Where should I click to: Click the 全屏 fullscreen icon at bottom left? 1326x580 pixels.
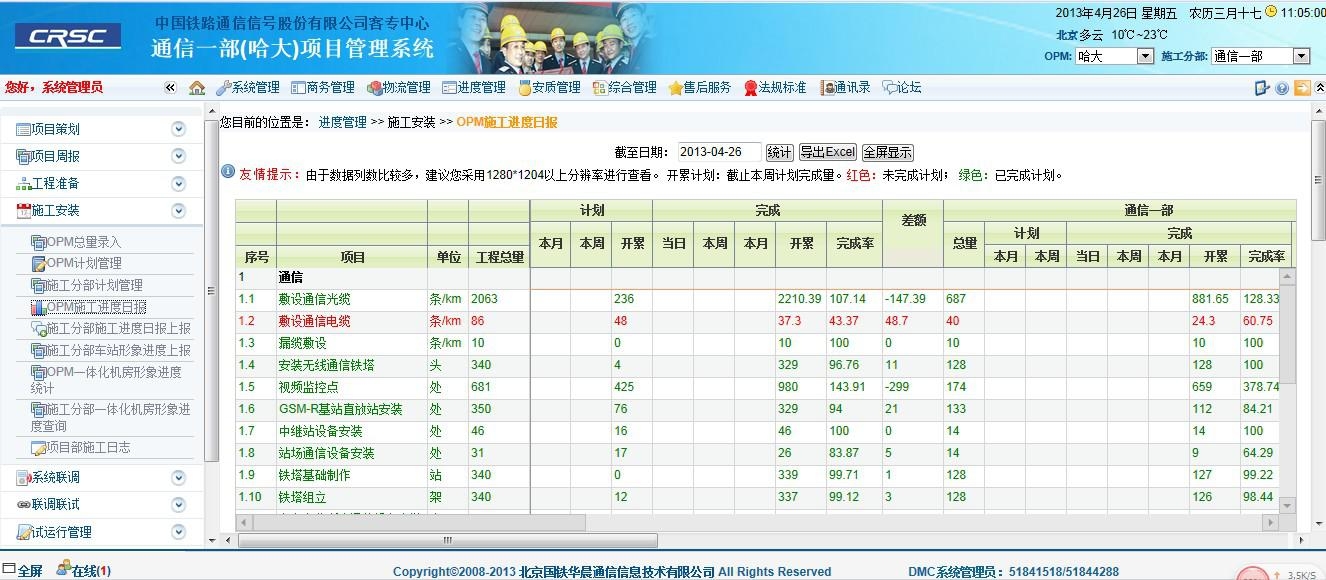(x=9, y=570)
